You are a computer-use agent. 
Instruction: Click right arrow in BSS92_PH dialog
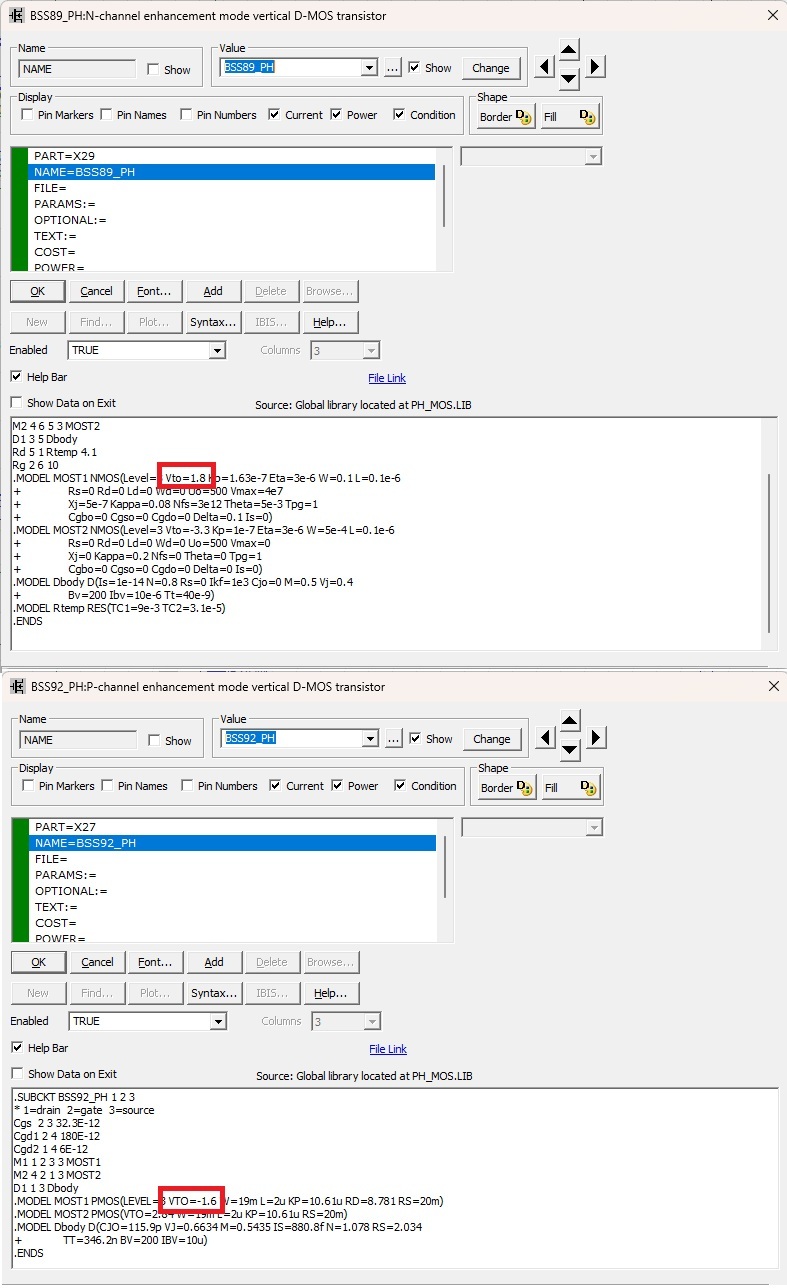(596, 738)
